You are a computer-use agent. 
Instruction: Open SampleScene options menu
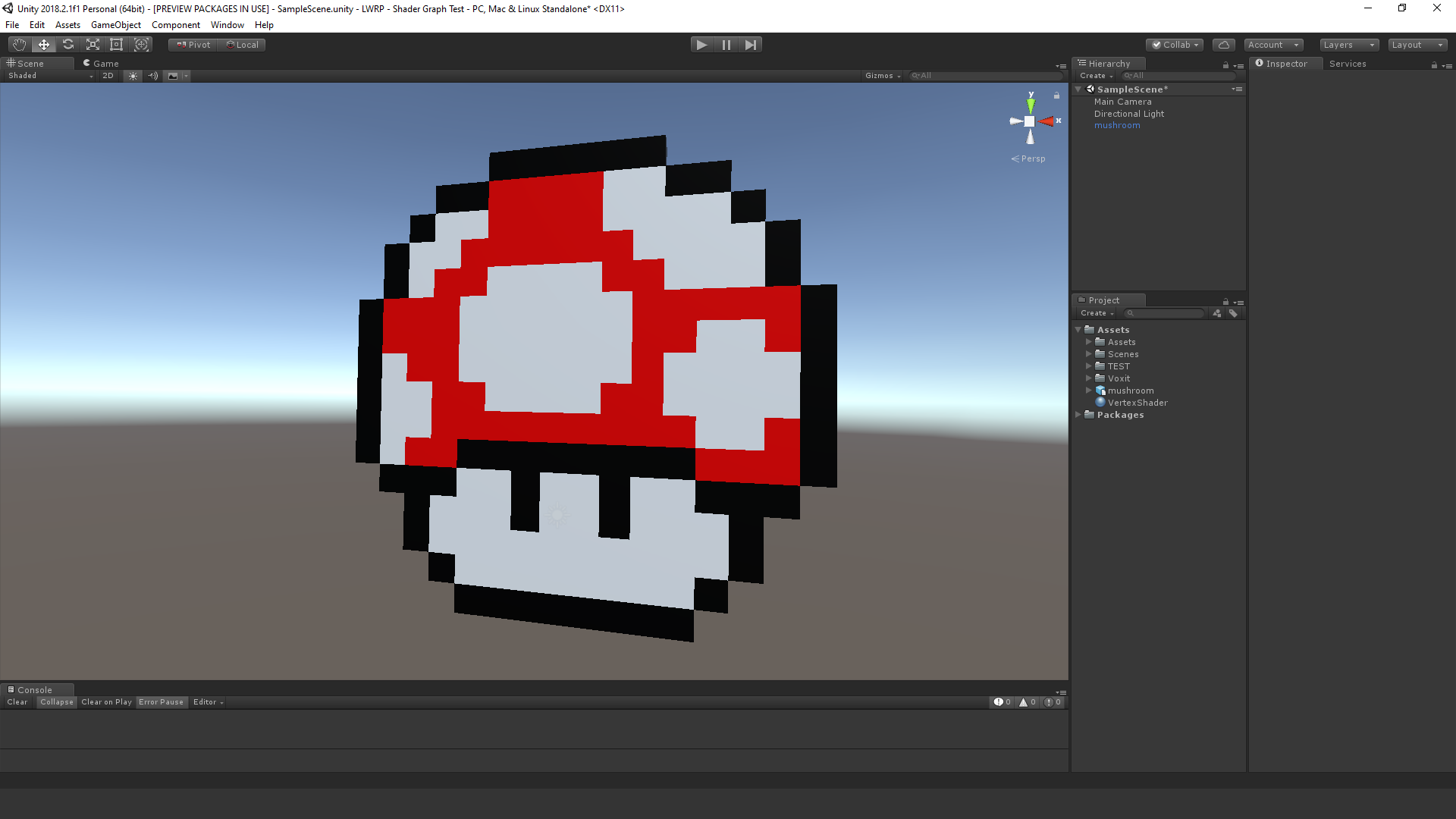pos(1237,89)
